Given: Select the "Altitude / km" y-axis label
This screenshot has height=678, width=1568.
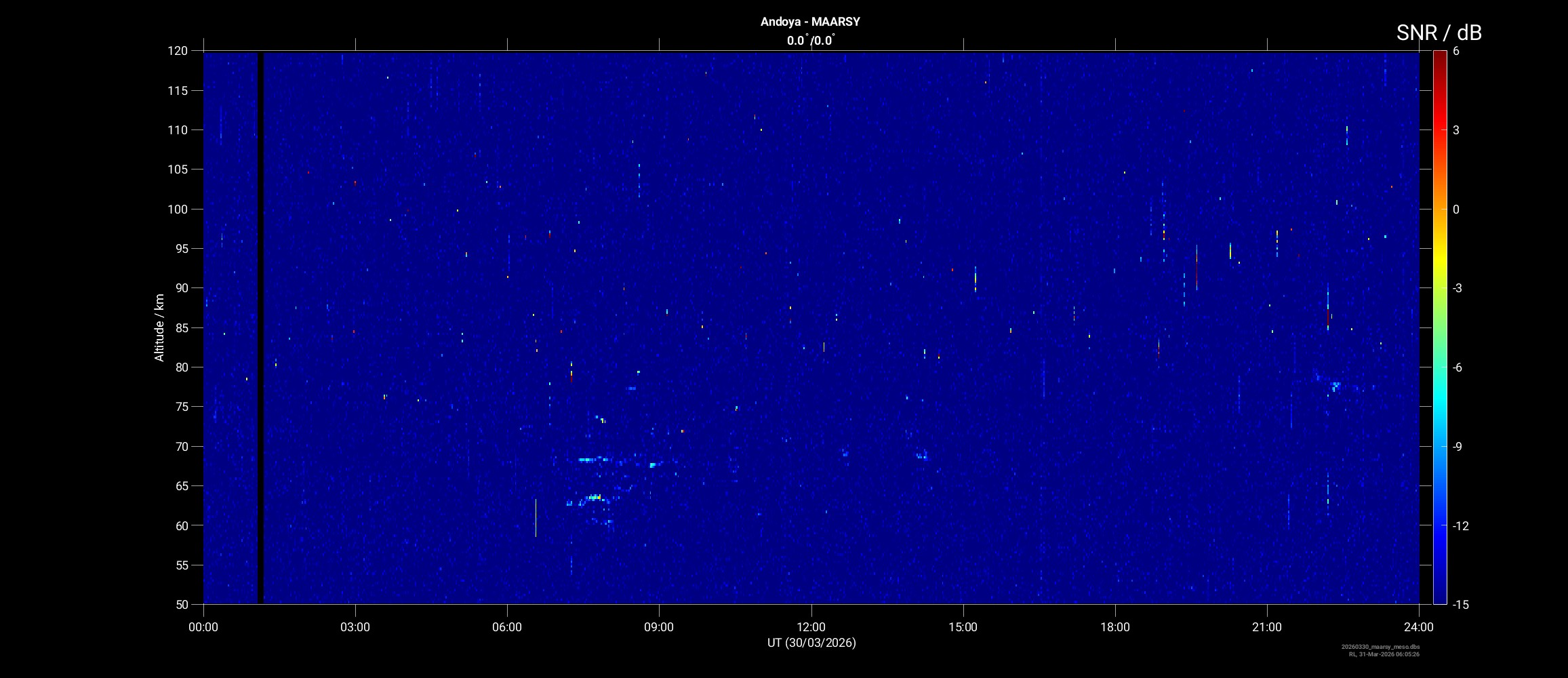Looking at the screenshot, I should (x=159, y=327).
